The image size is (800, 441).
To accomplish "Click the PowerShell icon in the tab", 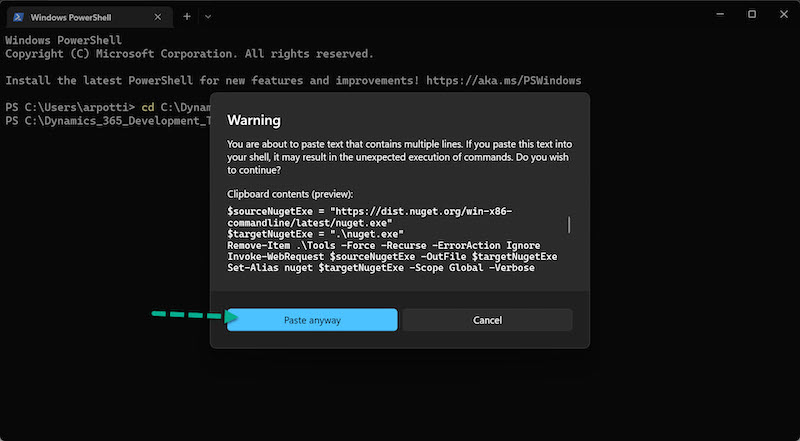I will click(x=18, y=17).
